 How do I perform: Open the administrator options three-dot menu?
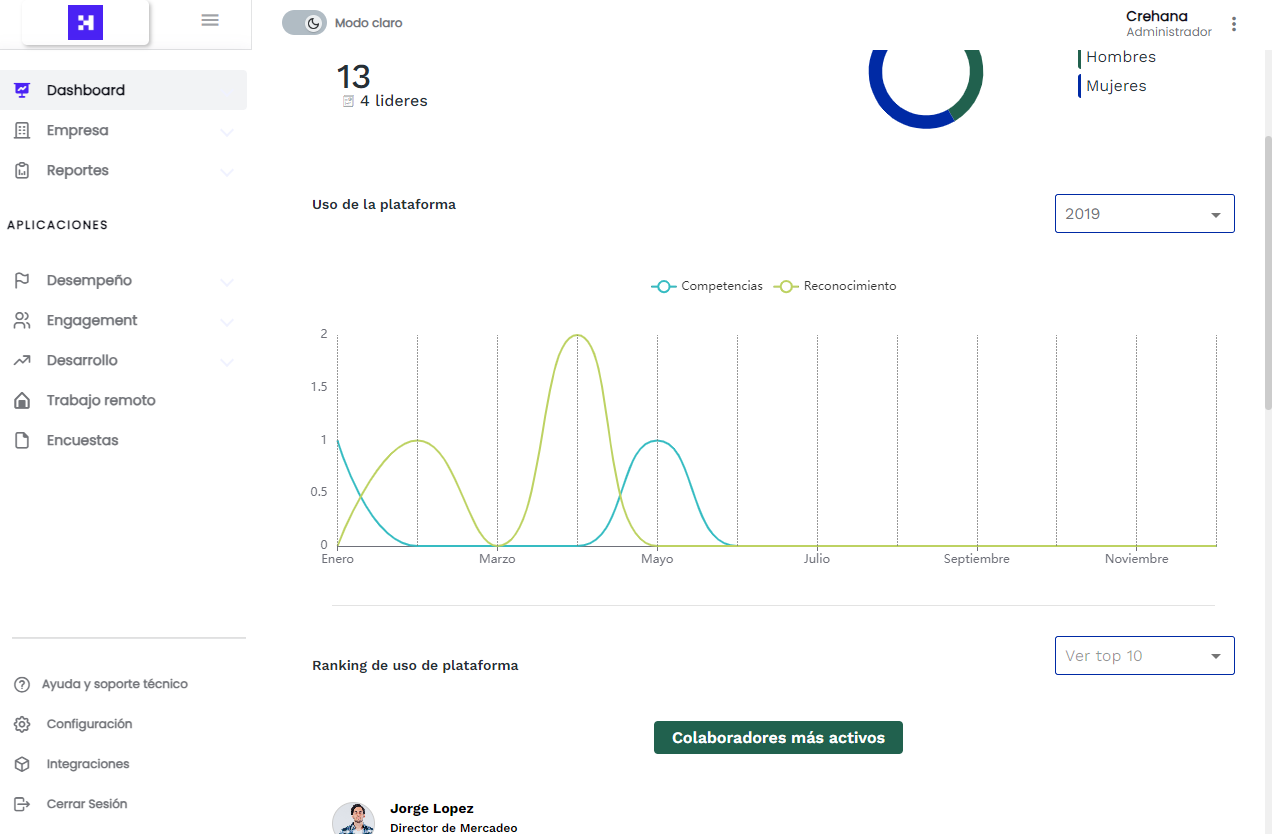(1234, 23)
